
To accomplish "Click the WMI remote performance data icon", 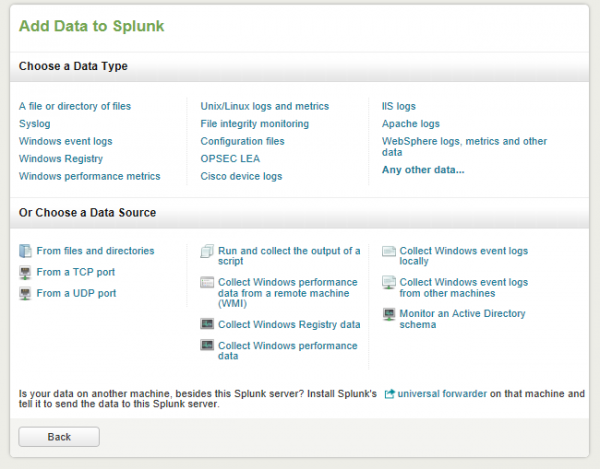I will click(x=207, y=282).
